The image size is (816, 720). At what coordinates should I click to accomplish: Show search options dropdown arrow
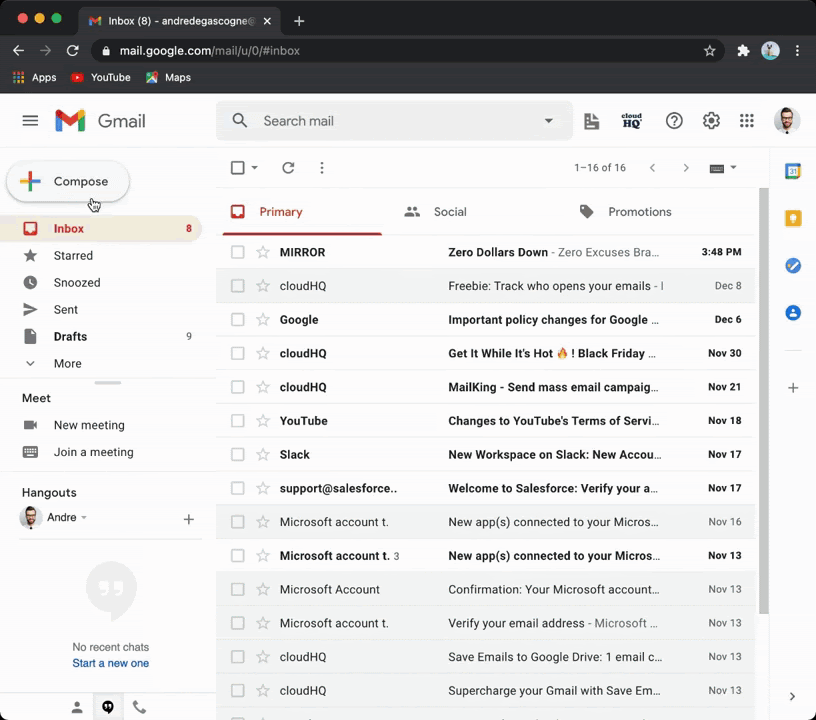coord(549,121)
